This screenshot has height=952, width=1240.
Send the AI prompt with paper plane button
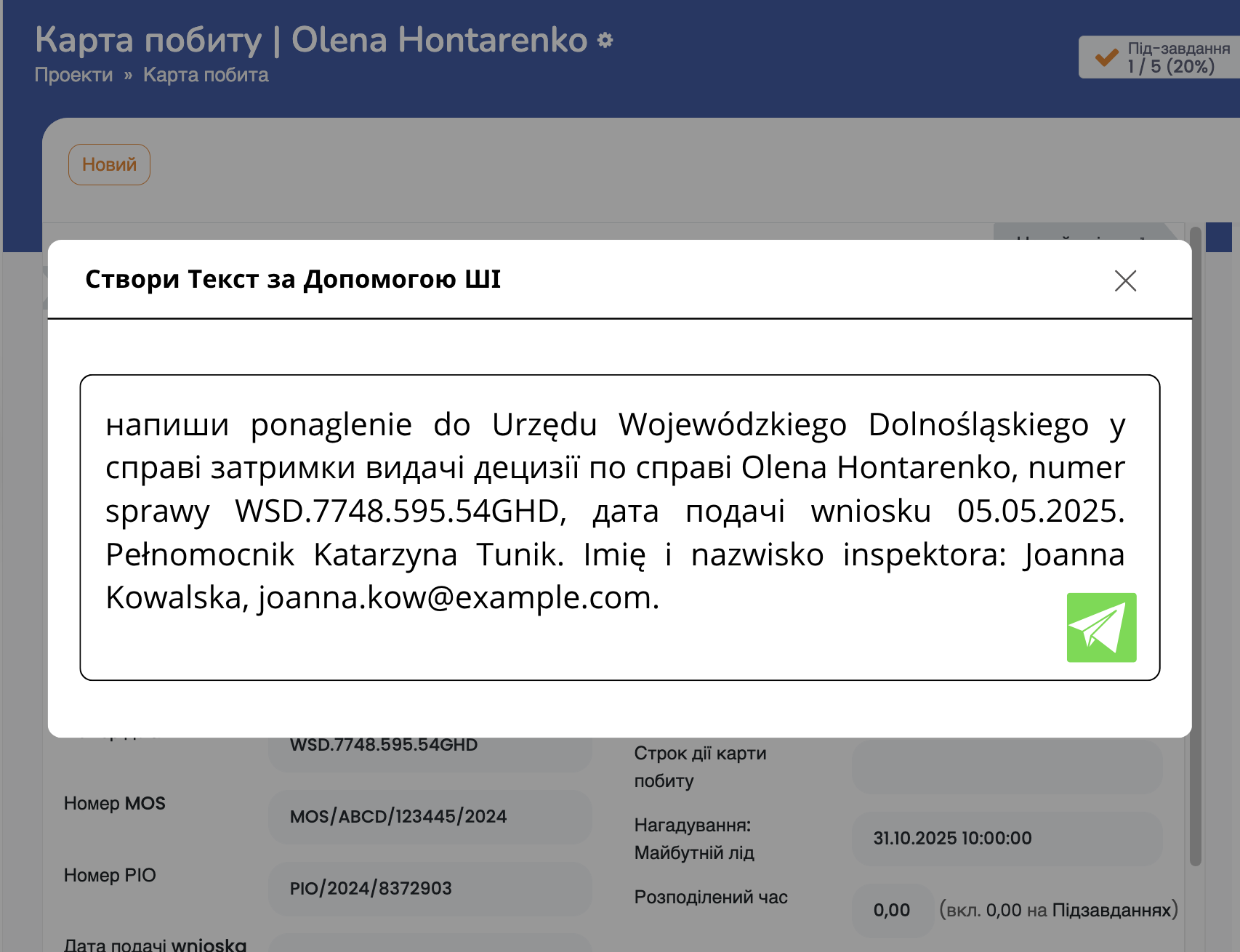(1100, 627)
